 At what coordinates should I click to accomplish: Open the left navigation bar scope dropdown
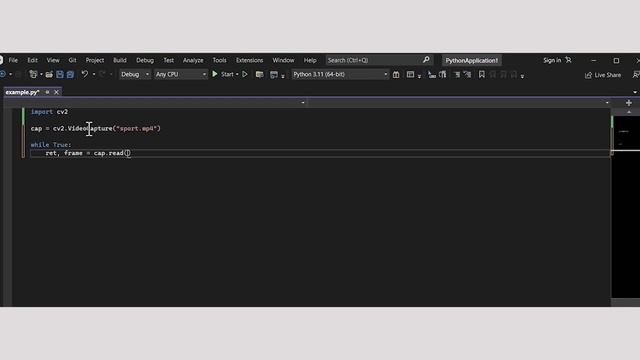tap(303, 103)
